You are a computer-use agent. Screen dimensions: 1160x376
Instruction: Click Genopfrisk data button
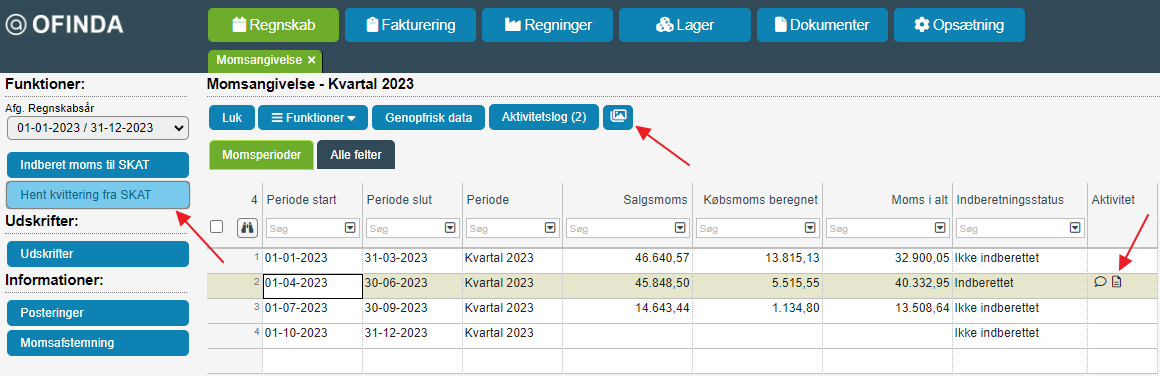tap(428, 118)
